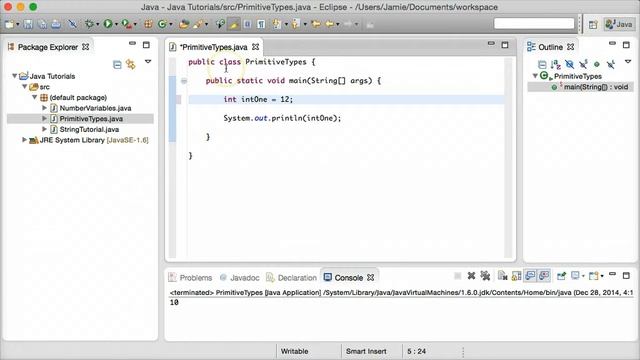Expand the JRE System Library node

click(24, 140)
